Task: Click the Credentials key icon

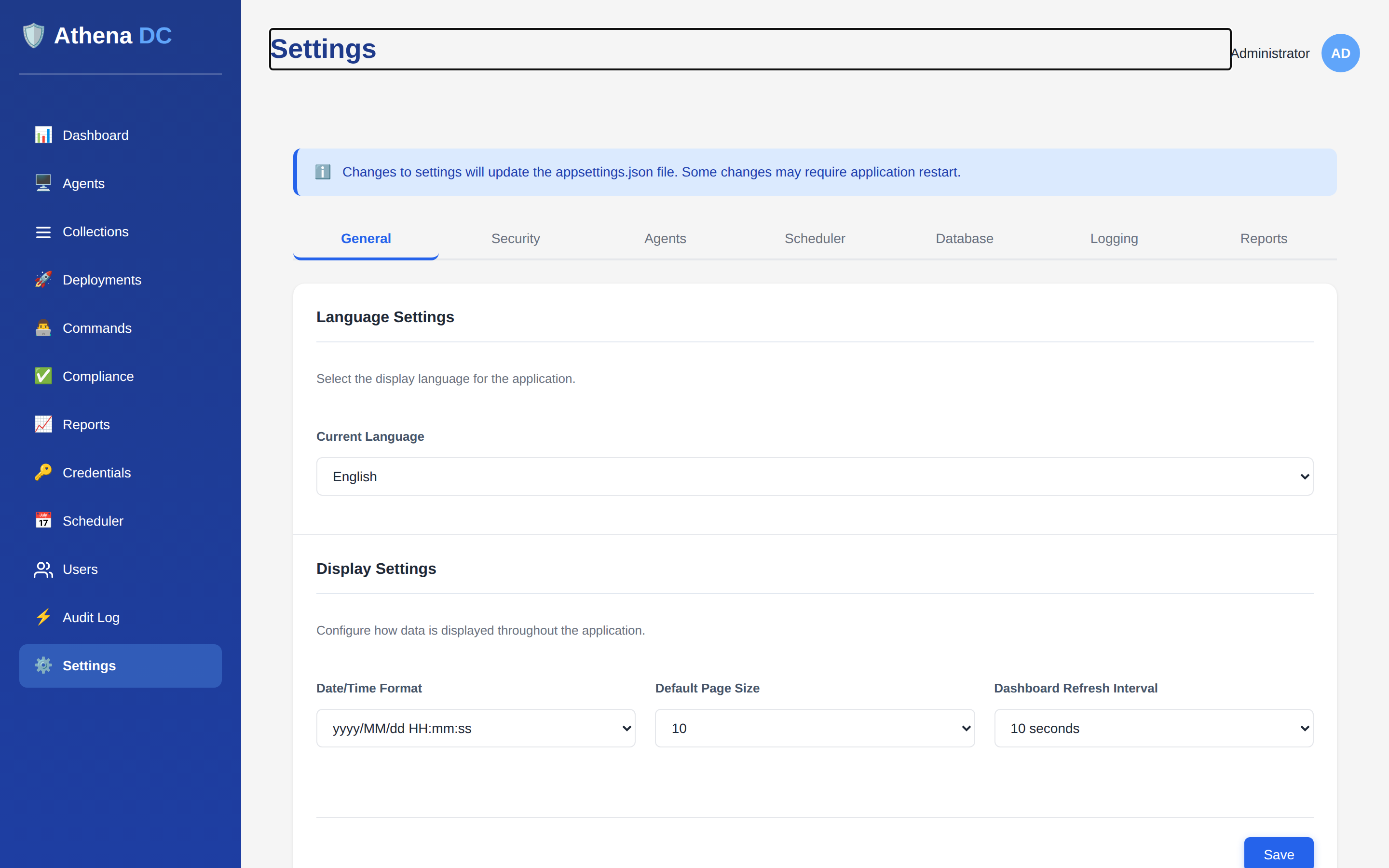Action: (x=43, y=473)
